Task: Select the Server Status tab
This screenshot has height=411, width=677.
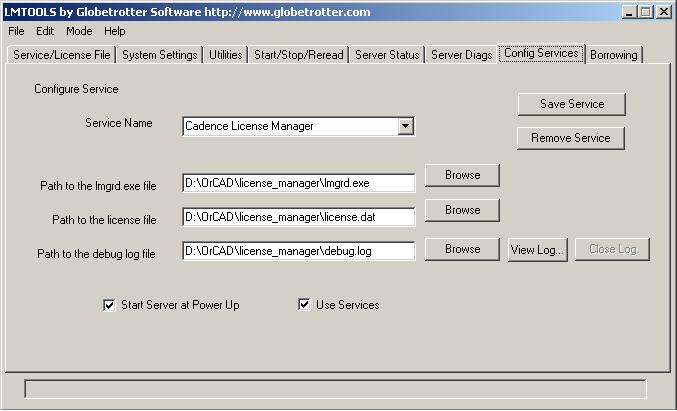Action: (387, 55)
